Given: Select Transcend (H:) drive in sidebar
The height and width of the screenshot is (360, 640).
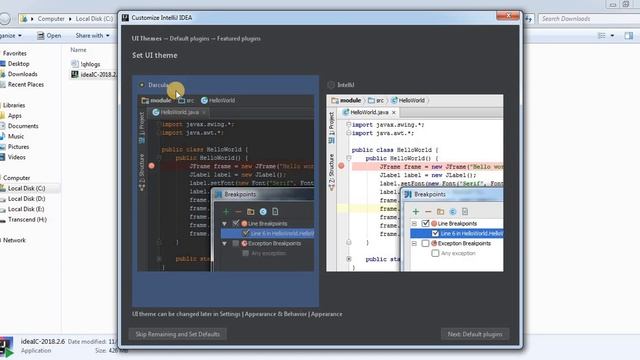Looking at the screenshot, I should click(x=27, y=220).
